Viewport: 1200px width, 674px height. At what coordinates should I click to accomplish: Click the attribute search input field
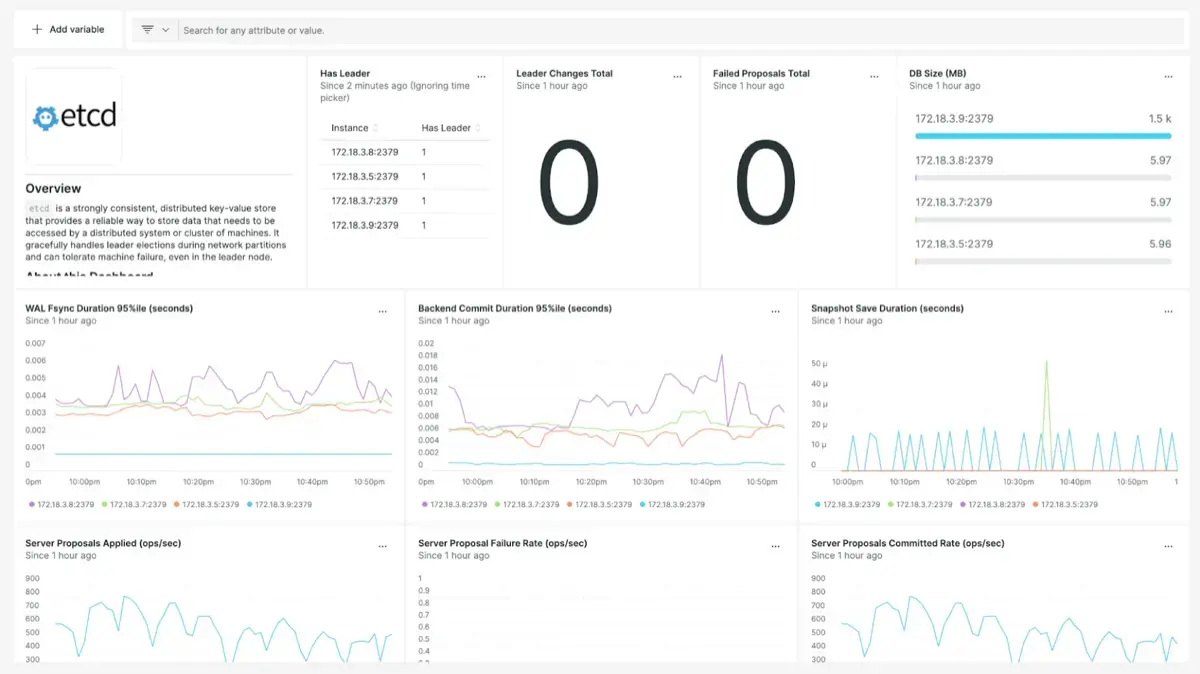(x=680, y=30)
